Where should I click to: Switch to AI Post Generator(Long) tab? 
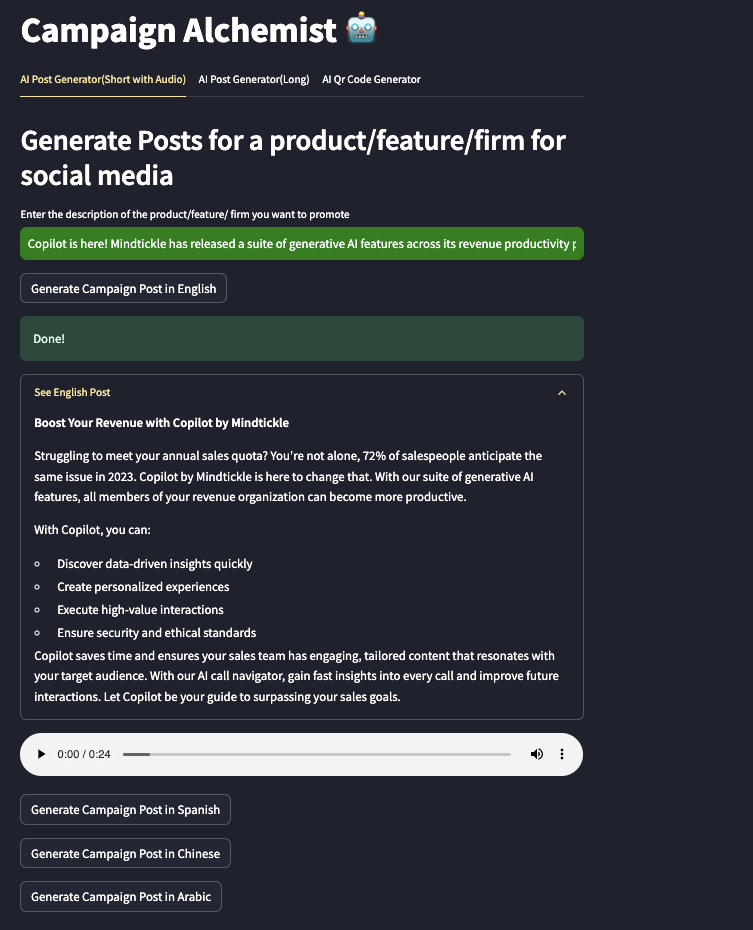coord(254,80)
